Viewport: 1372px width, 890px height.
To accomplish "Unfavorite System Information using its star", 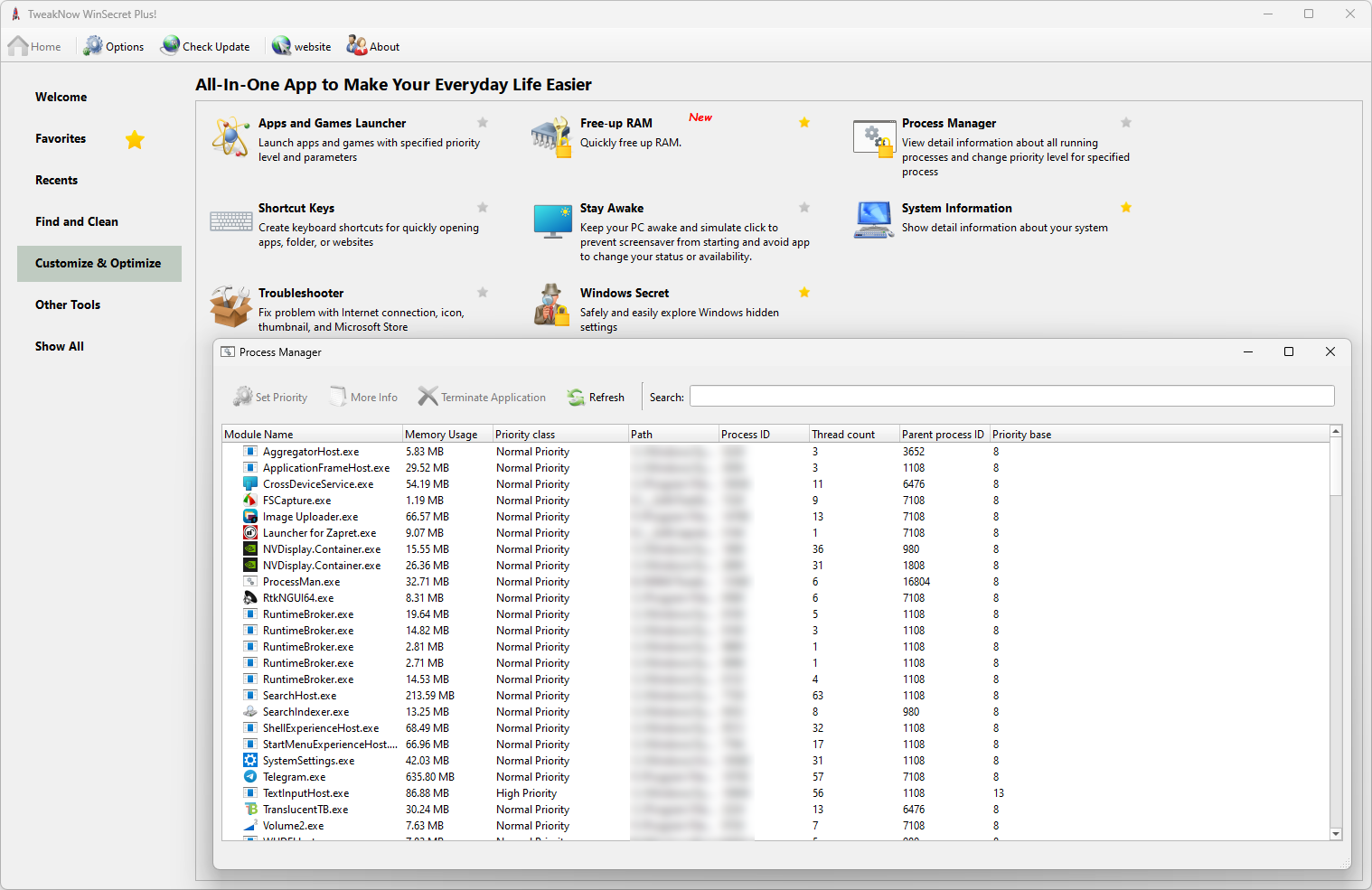I will click(1126, 208).
